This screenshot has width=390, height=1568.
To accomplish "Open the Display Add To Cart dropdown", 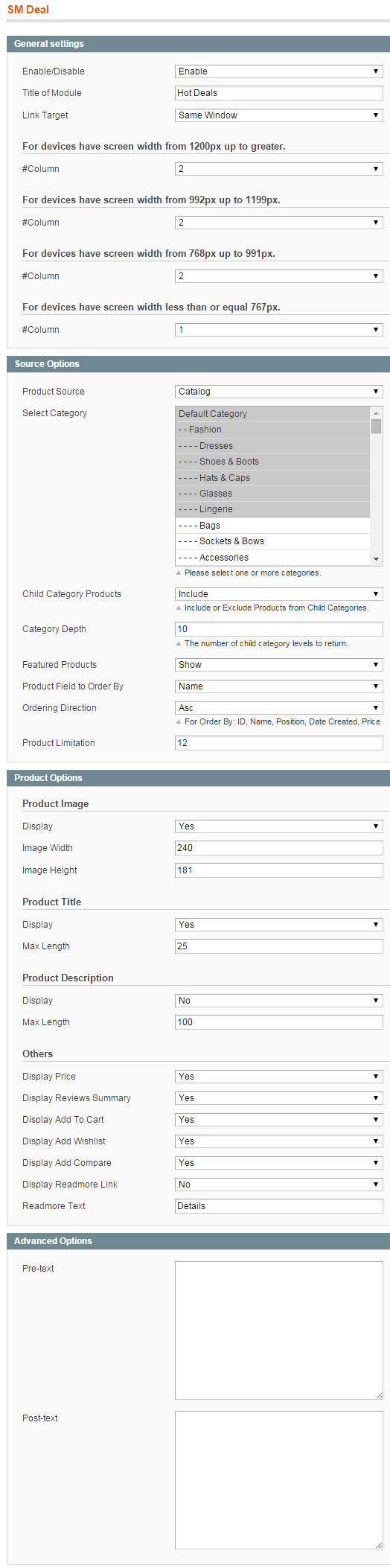I will (x=279, y=1120).
